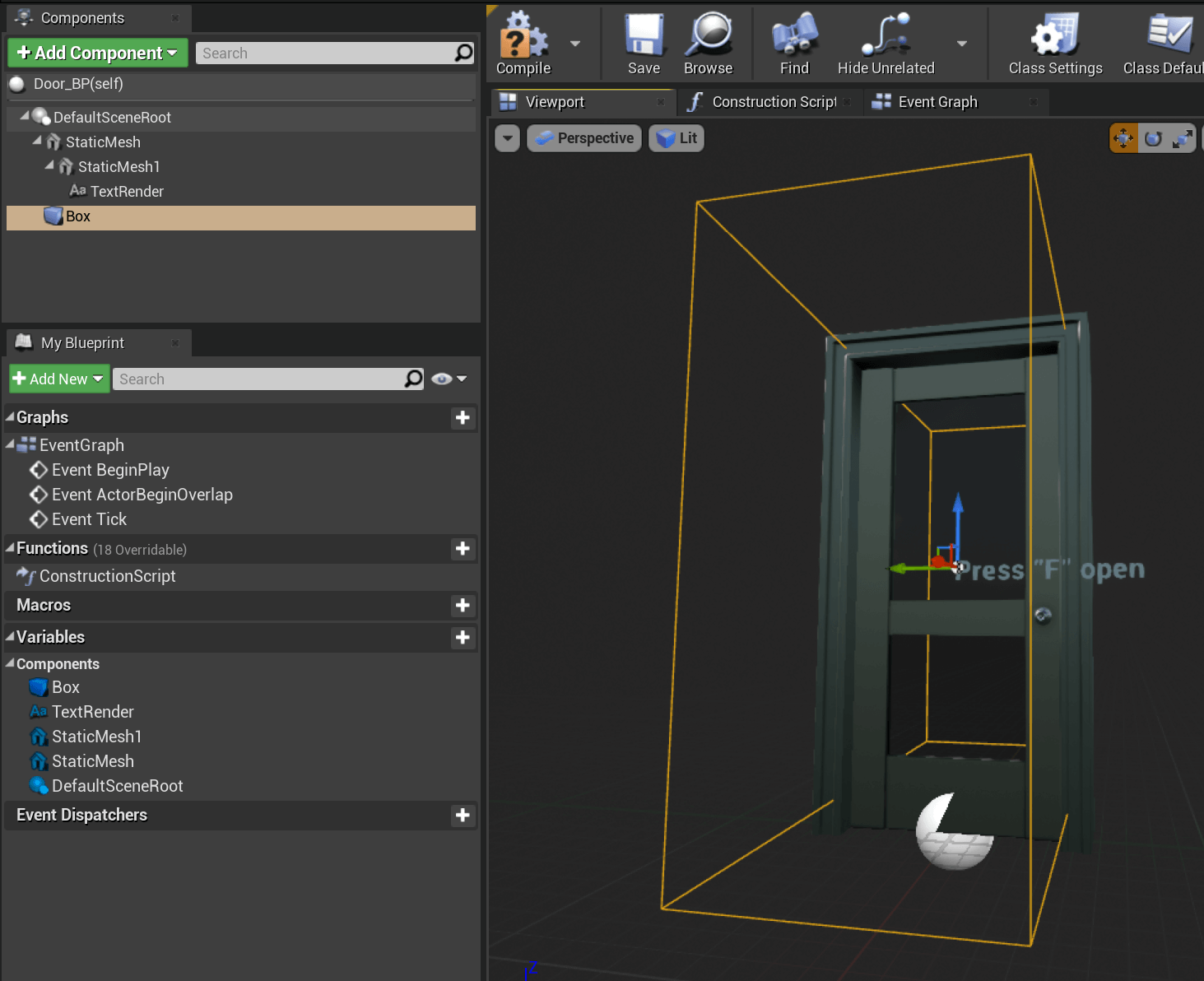Screen dimensions: 1204x981
Task: Open the Compile options dropdown arrow
Action: 575,44
